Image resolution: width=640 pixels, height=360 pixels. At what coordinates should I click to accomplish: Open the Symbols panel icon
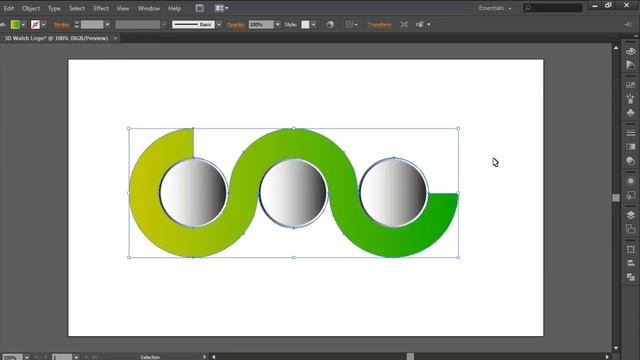point(631,113)
